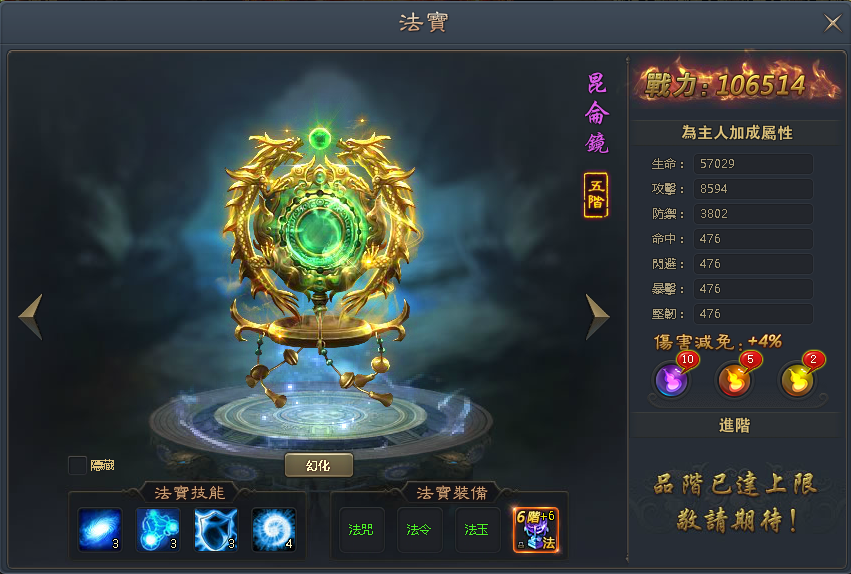Select the blue shield skill icon
Image resolution: width=851 pixels, height=574 pixels.
click(x=216, y=530)
